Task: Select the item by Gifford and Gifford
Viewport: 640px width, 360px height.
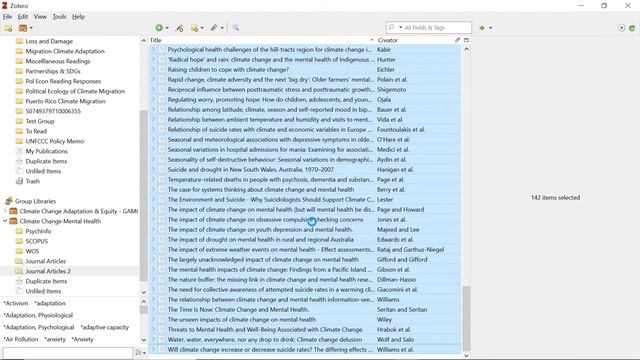Action: pyautogui.click(x=305, y=260)
